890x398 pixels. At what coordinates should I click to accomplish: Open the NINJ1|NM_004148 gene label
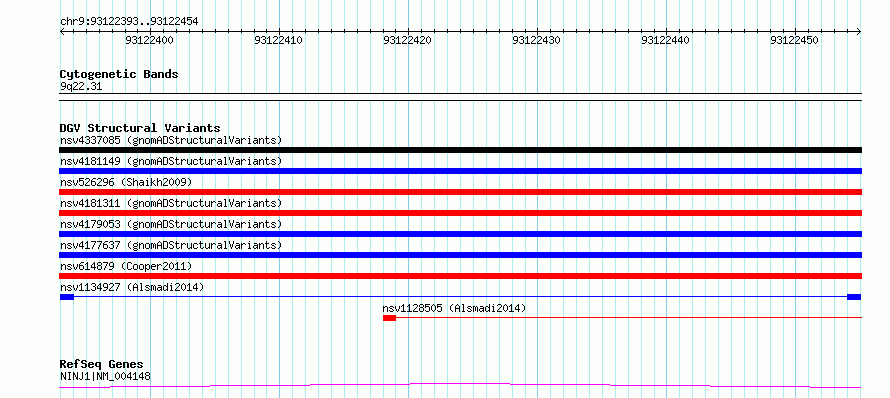coord(105,376)
